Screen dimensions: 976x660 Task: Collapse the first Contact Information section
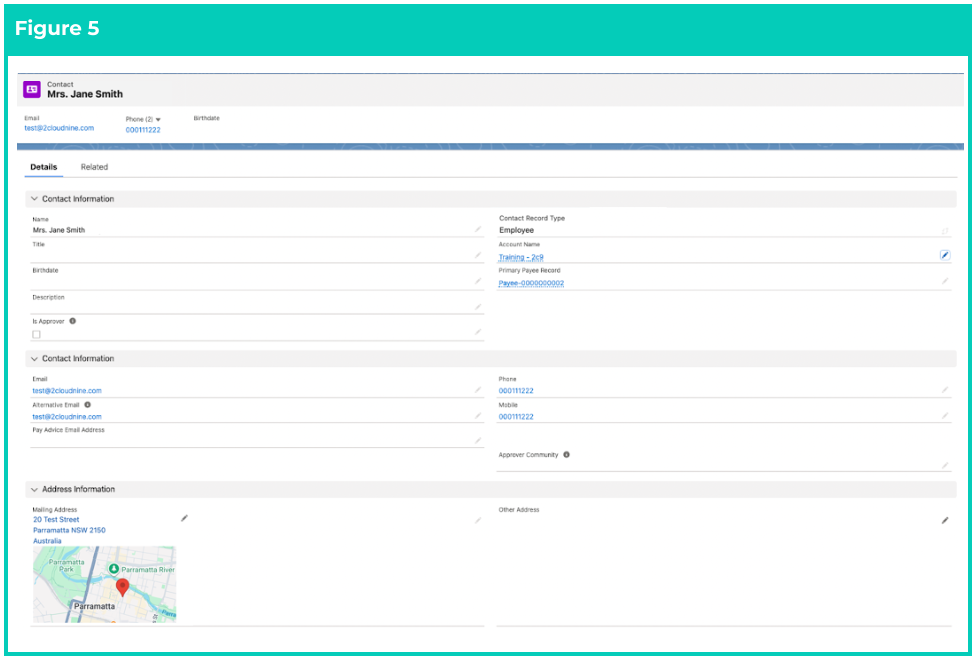pos(34,199)
